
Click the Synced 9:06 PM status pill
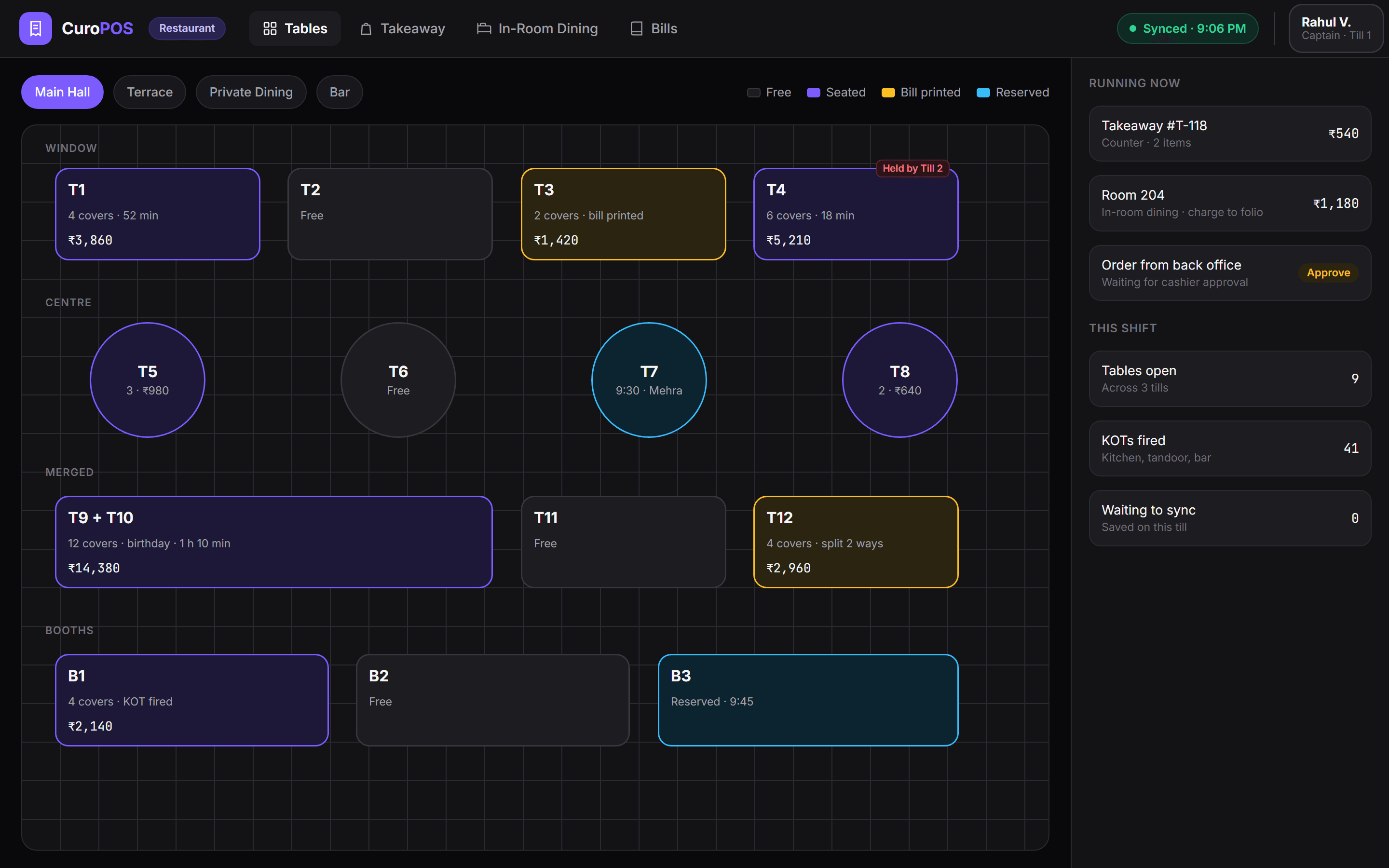coord(1187,28)
